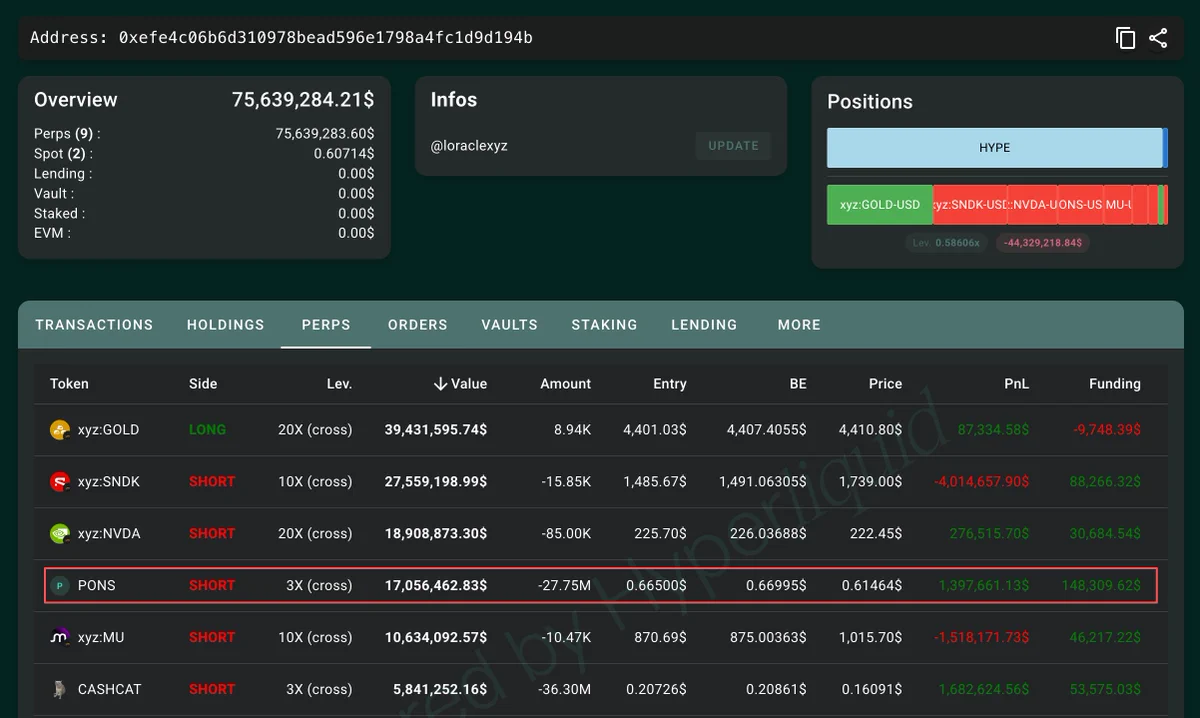Viewport: 1200px width, 718px height.
Task: Click the Update button in Infos
Action: (x=733, y=146)
